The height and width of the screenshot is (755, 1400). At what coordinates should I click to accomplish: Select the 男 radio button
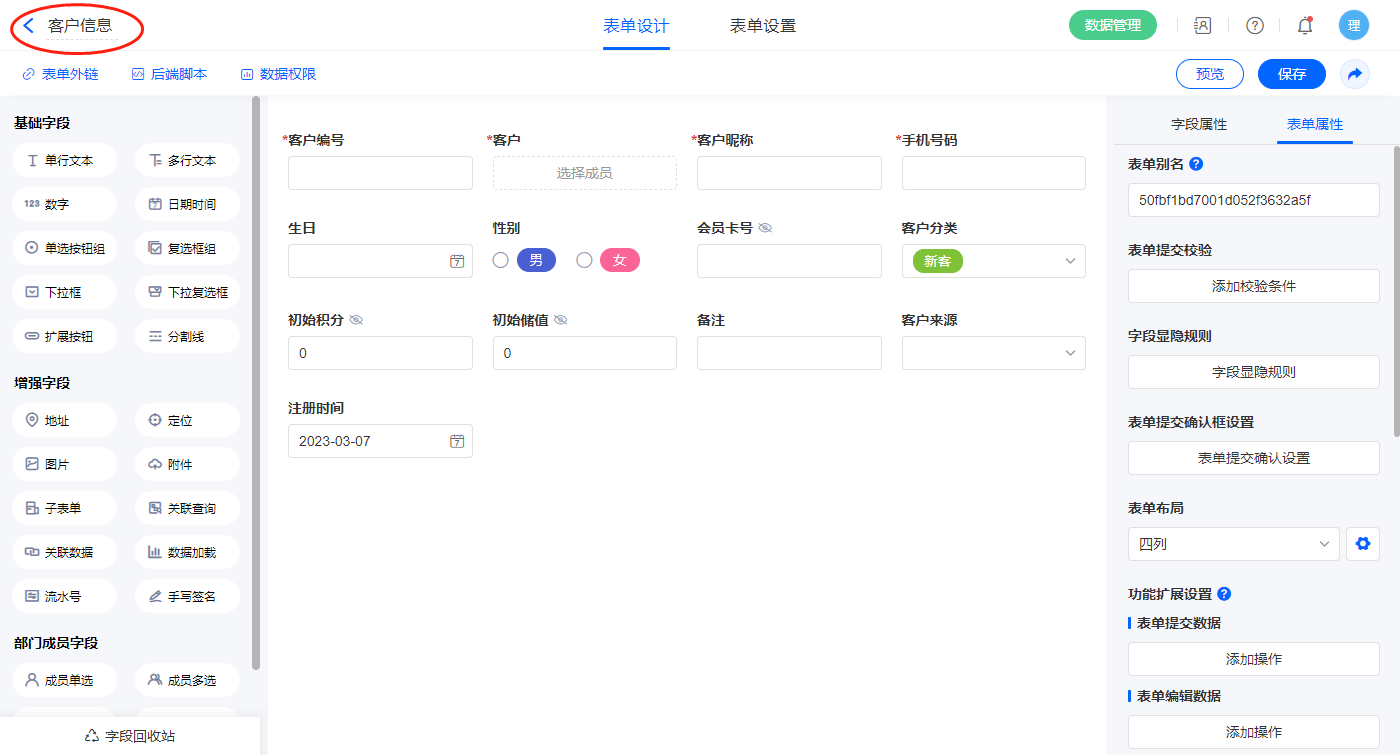click(x=501, y=260)
